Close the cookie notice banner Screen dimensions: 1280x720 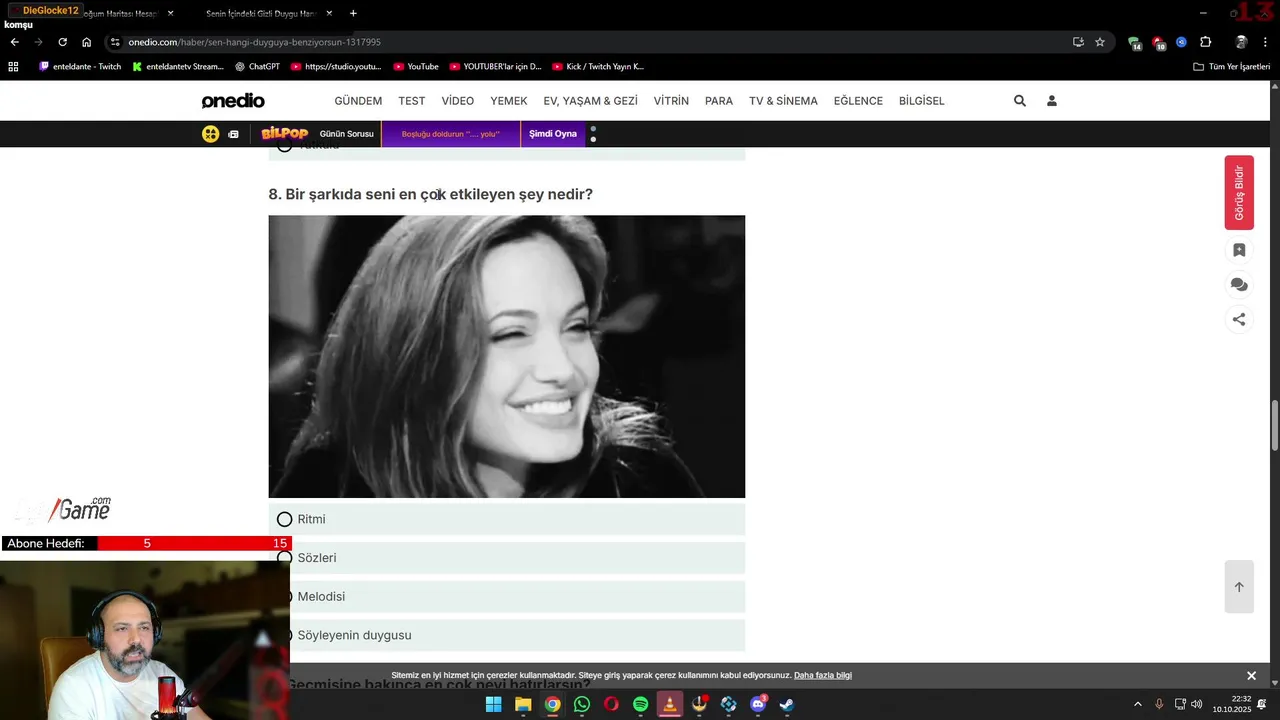coord(1251,676)
